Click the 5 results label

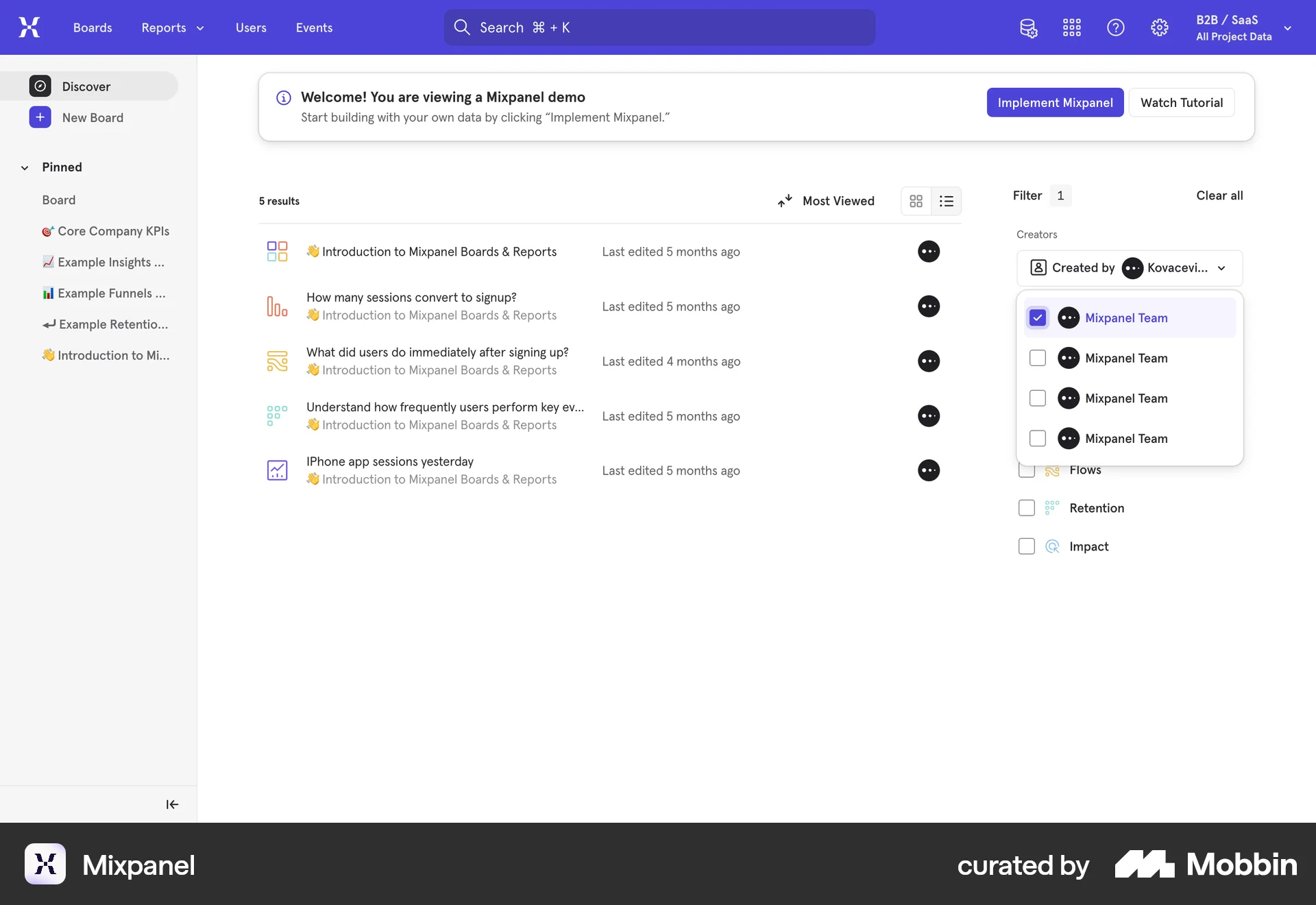(279, 201)
